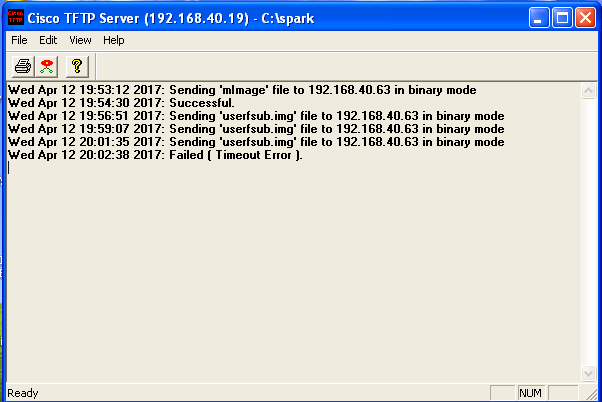Minimize the Cisco TFTP Server window

[539, 17]
